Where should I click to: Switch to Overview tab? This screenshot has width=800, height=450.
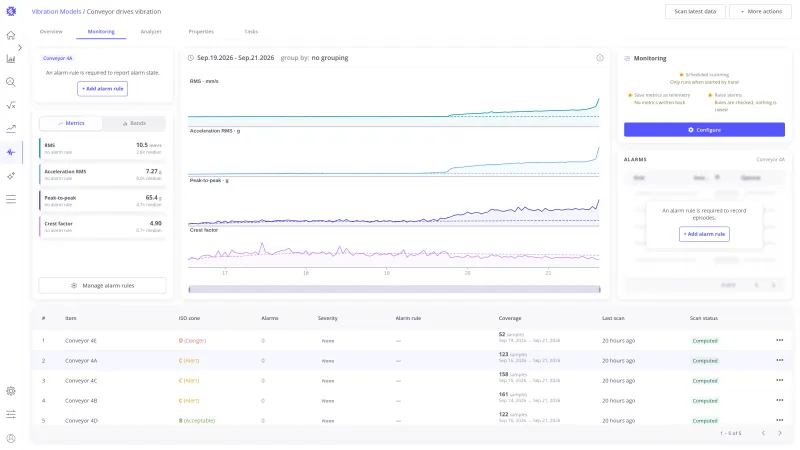coord(51,32)
